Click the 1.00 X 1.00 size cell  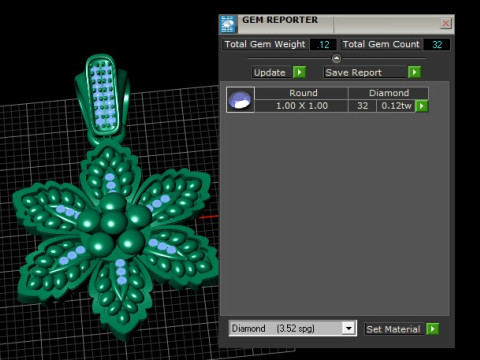click(302, 106)
